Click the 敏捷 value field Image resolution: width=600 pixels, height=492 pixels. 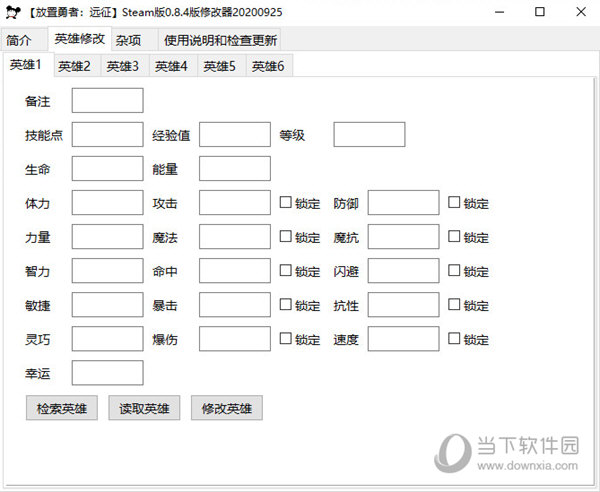click(108, 305)
